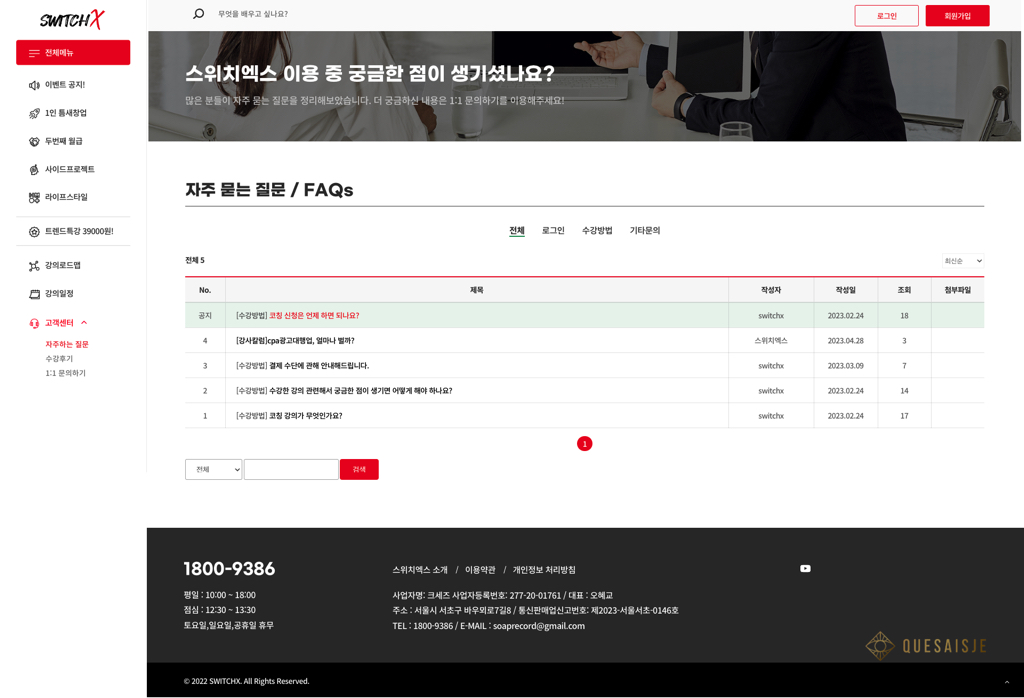Click the calendar icon beside 강의일정
Screen dimensions: 1024x698
pos(34,294)
